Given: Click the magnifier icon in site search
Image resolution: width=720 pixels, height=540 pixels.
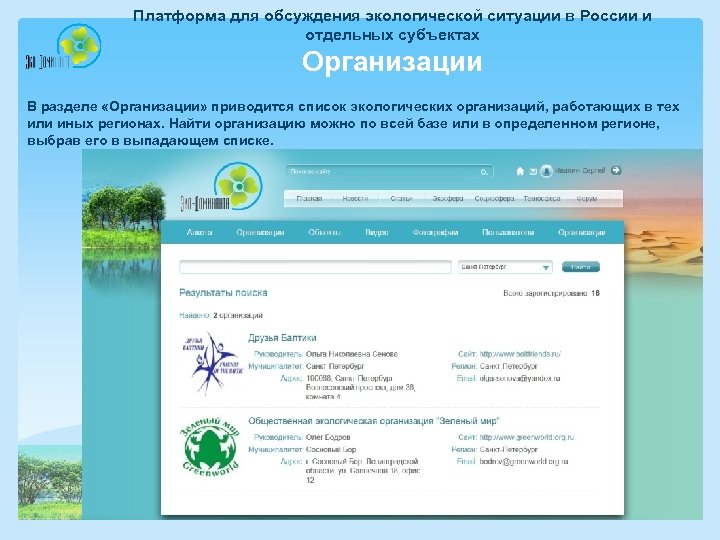Looking at the screenshot, I should pos(484,172).
